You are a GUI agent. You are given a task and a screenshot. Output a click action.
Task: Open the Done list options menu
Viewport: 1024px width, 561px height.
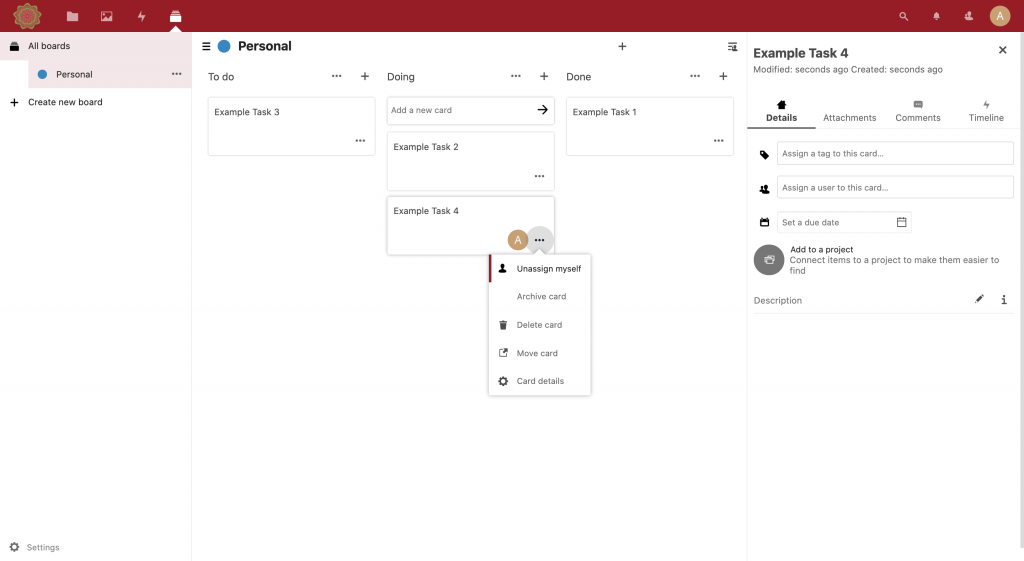coord(694,76)
